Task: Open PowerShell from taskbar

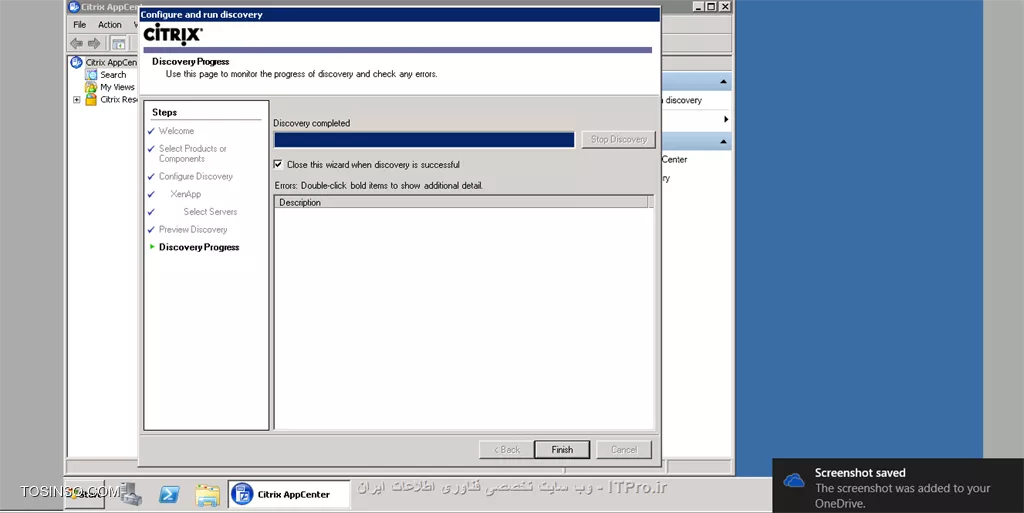Action: (x=169, y=495)
